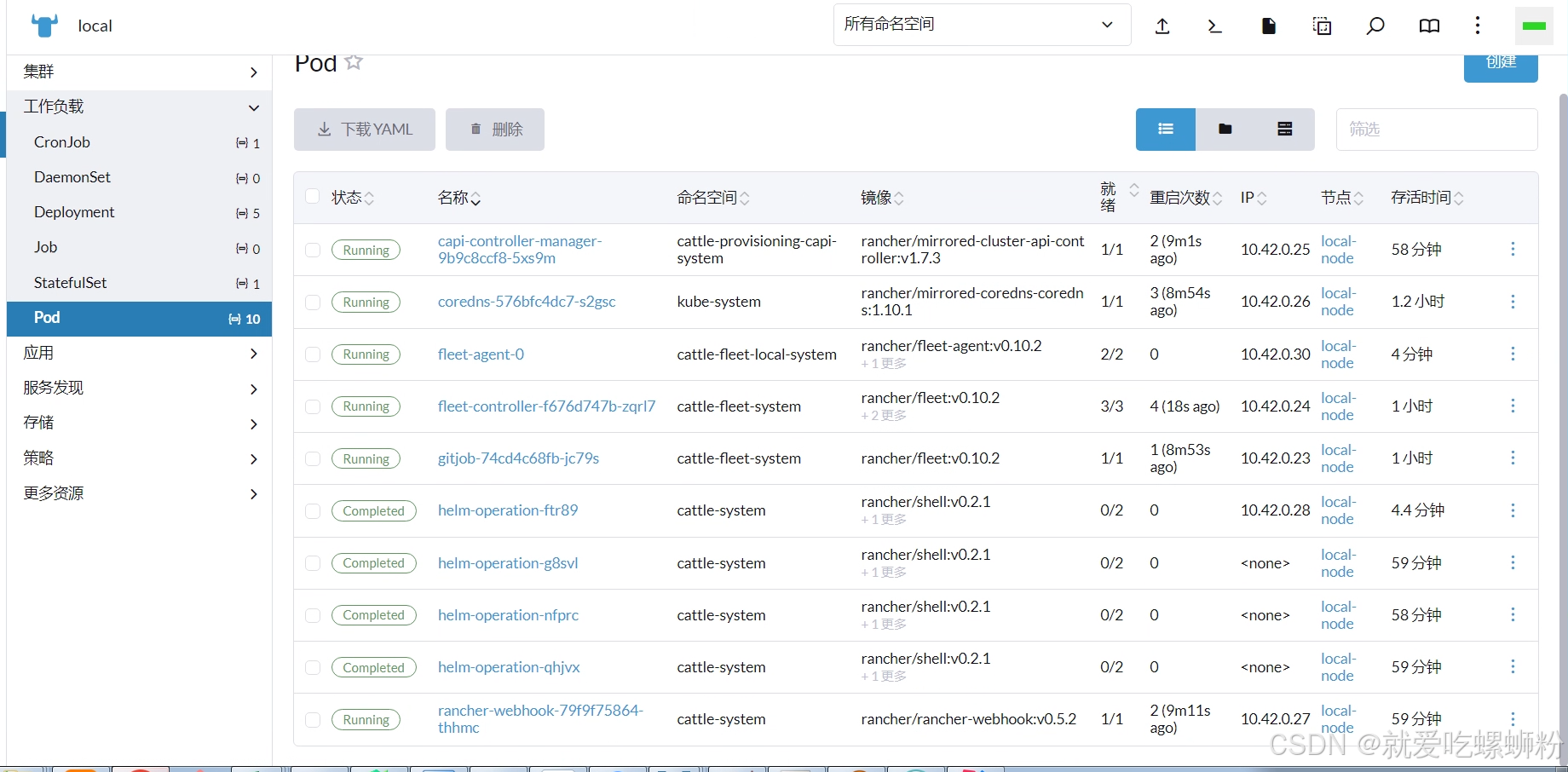Viewport: 1568px width, 772px height.
Task: Open row actions for helm-operation-ftr89
Action: 1513,510
